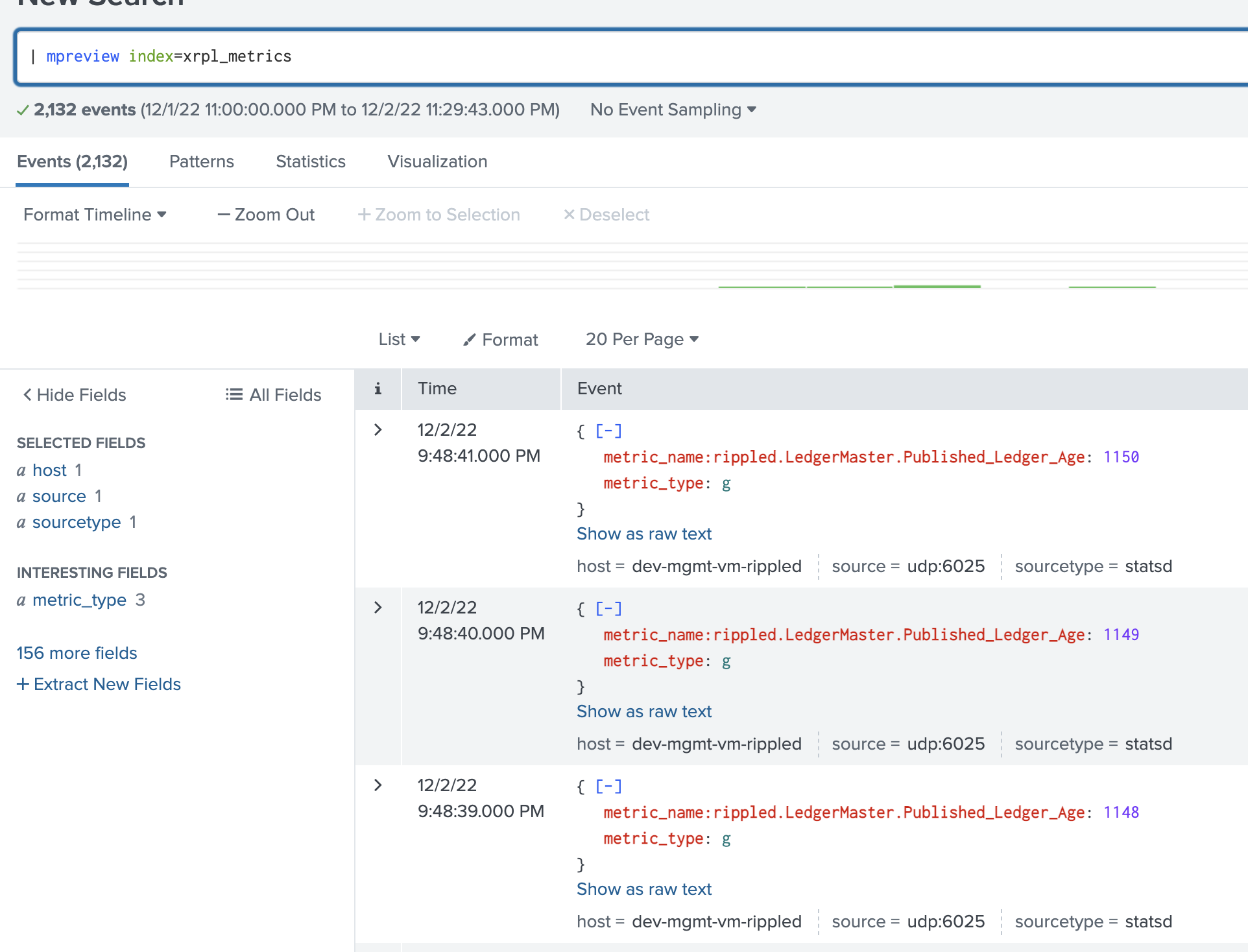Click the 'i' column header icon

378,388
